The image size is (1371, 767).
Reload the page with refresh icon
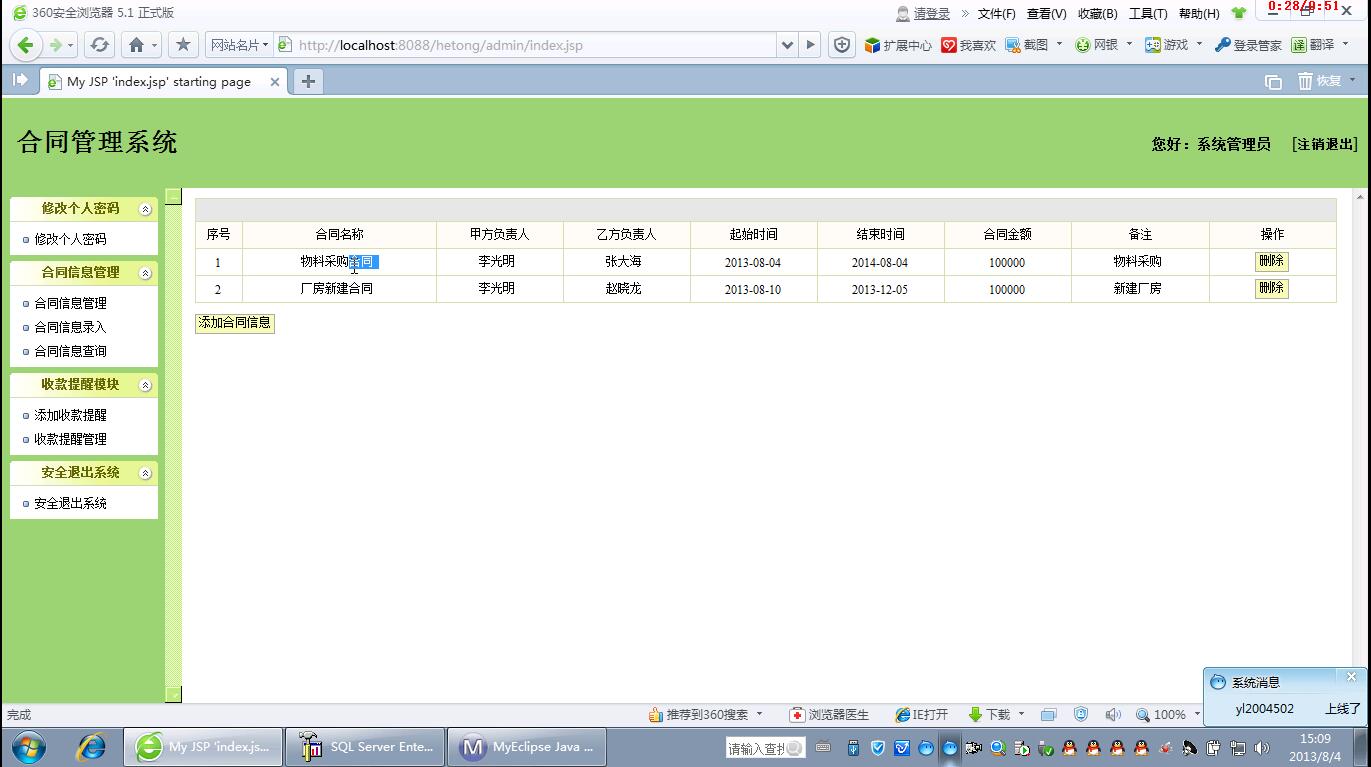99,45
